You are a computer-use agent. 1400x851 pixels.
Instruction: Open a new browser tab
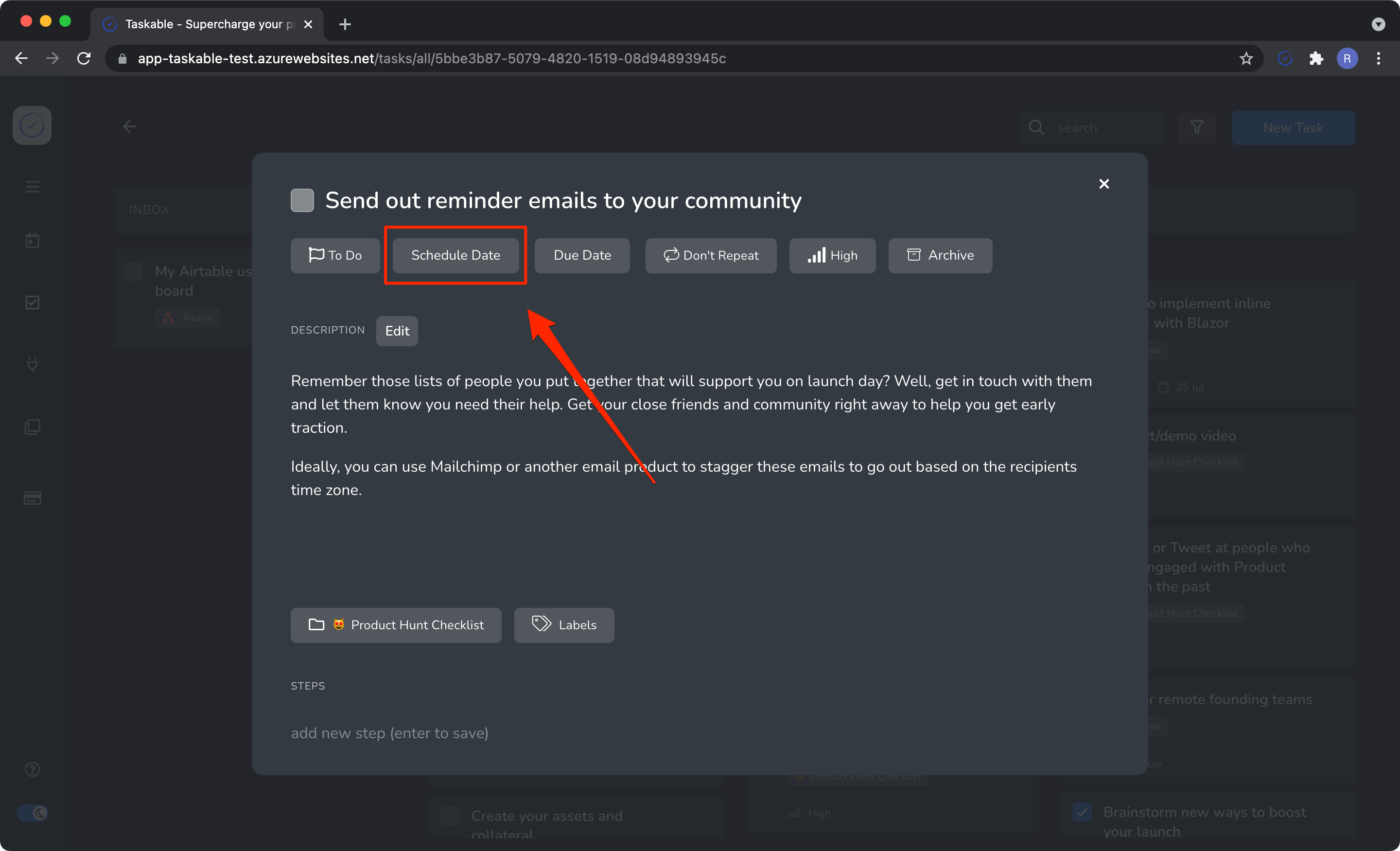point(345,24)
